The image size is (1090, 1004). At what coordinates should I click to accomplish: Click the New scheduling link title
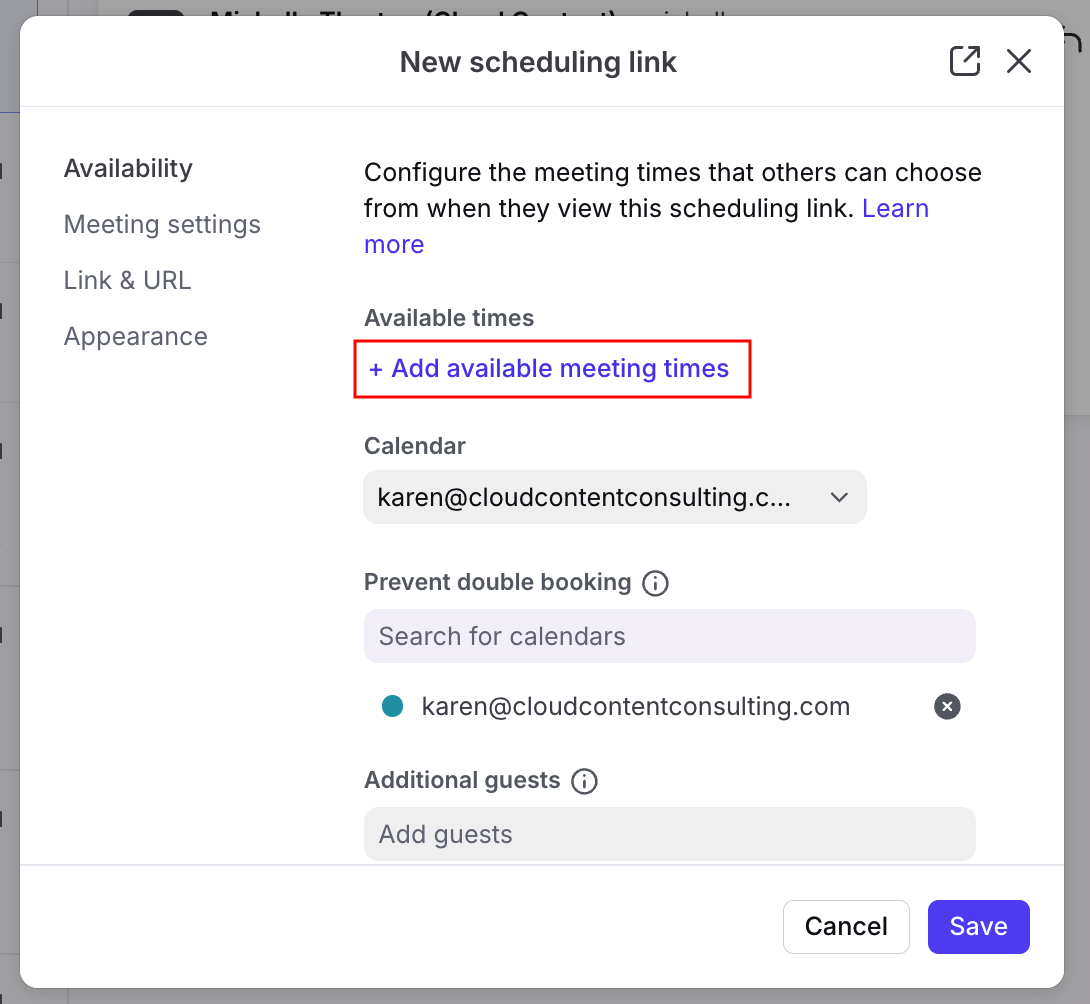point(538,62)
